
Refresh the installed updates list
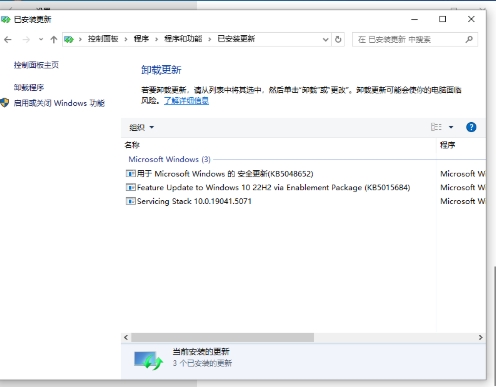[x=338, y=40]
